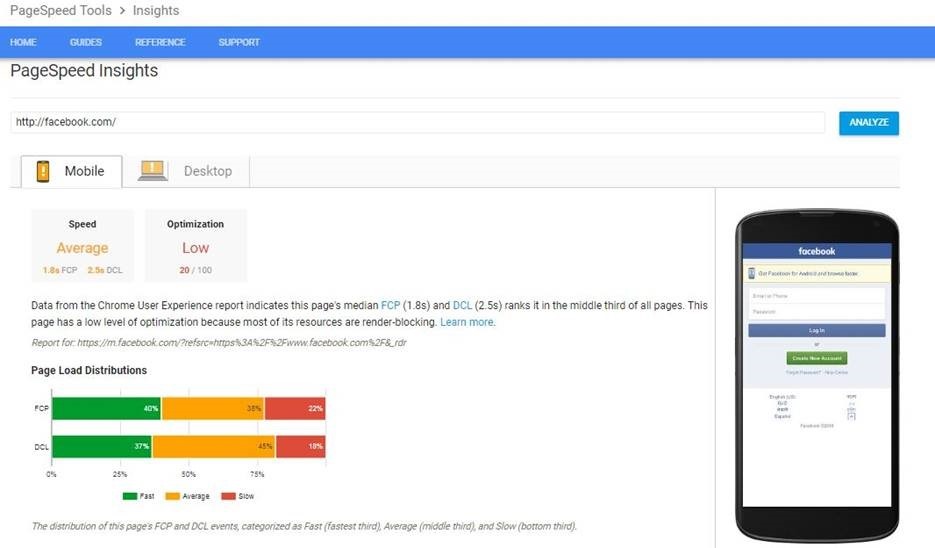Image resolution: width=935 pixels, height=548 pixels.
Task: Click the mobile phone icon on Mobile tab
Action: click(43, 171)
